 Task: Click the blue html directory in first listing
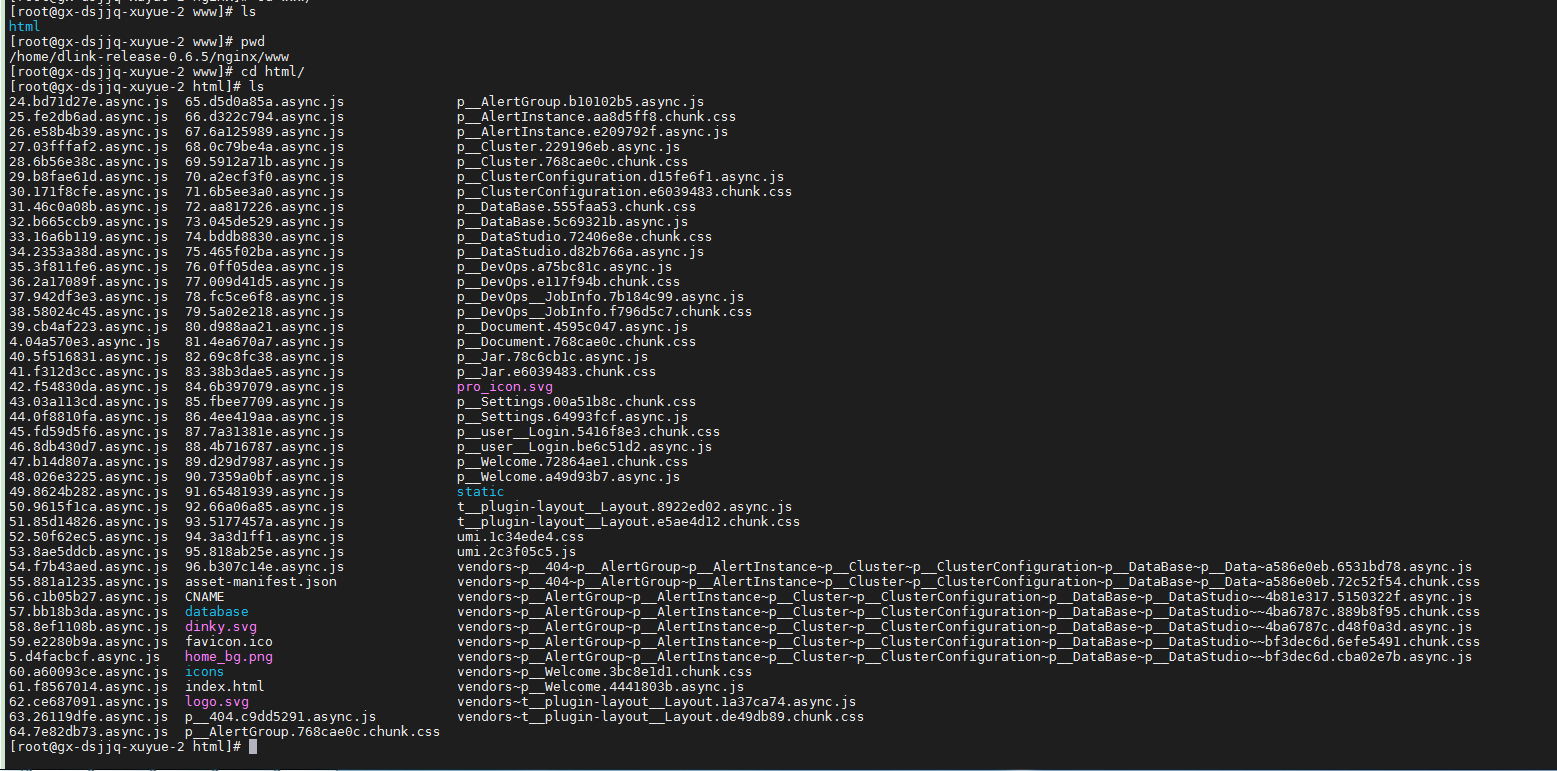24,27
